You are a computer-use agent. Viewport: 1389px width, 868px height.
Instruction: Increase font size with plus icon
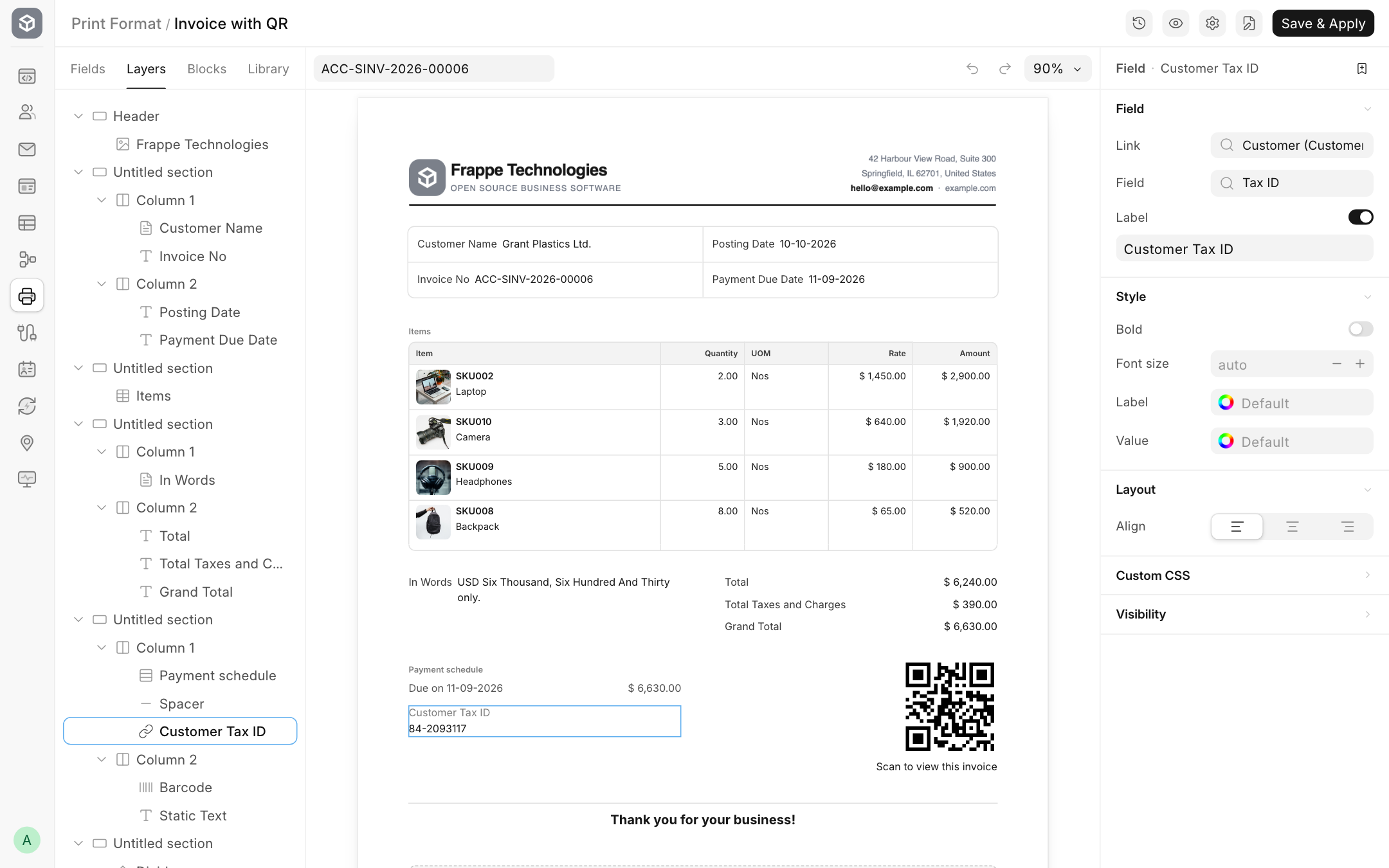[x=1360, y=364]
